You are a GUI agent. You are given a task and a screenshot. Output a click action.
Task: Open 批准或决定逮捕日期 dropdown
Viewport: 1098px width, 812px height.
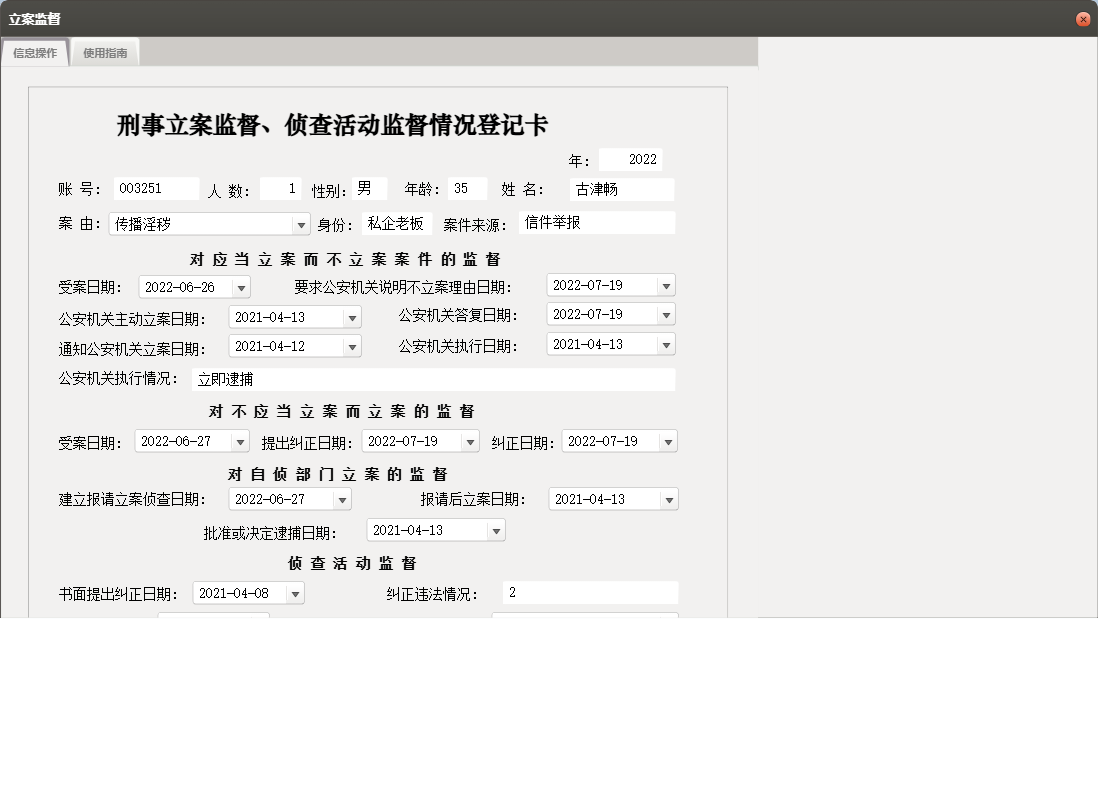click(x=496, y=531)
